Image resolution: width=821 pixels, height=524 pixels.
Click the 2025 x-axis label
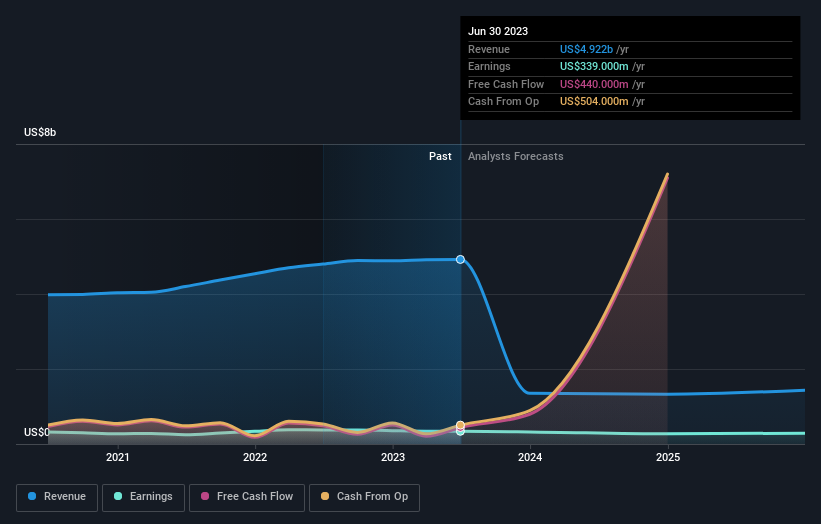668,457
